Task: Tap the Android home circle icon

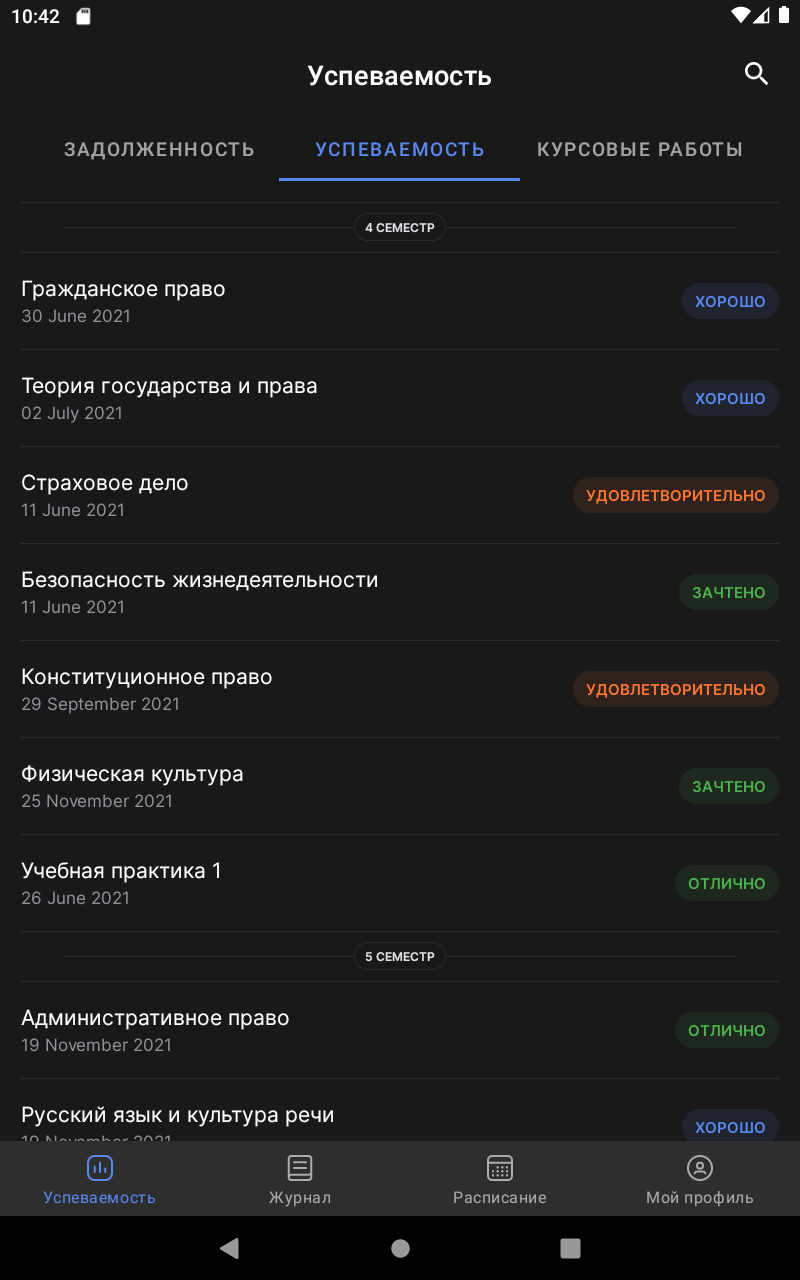Action: click(400, 1247)
